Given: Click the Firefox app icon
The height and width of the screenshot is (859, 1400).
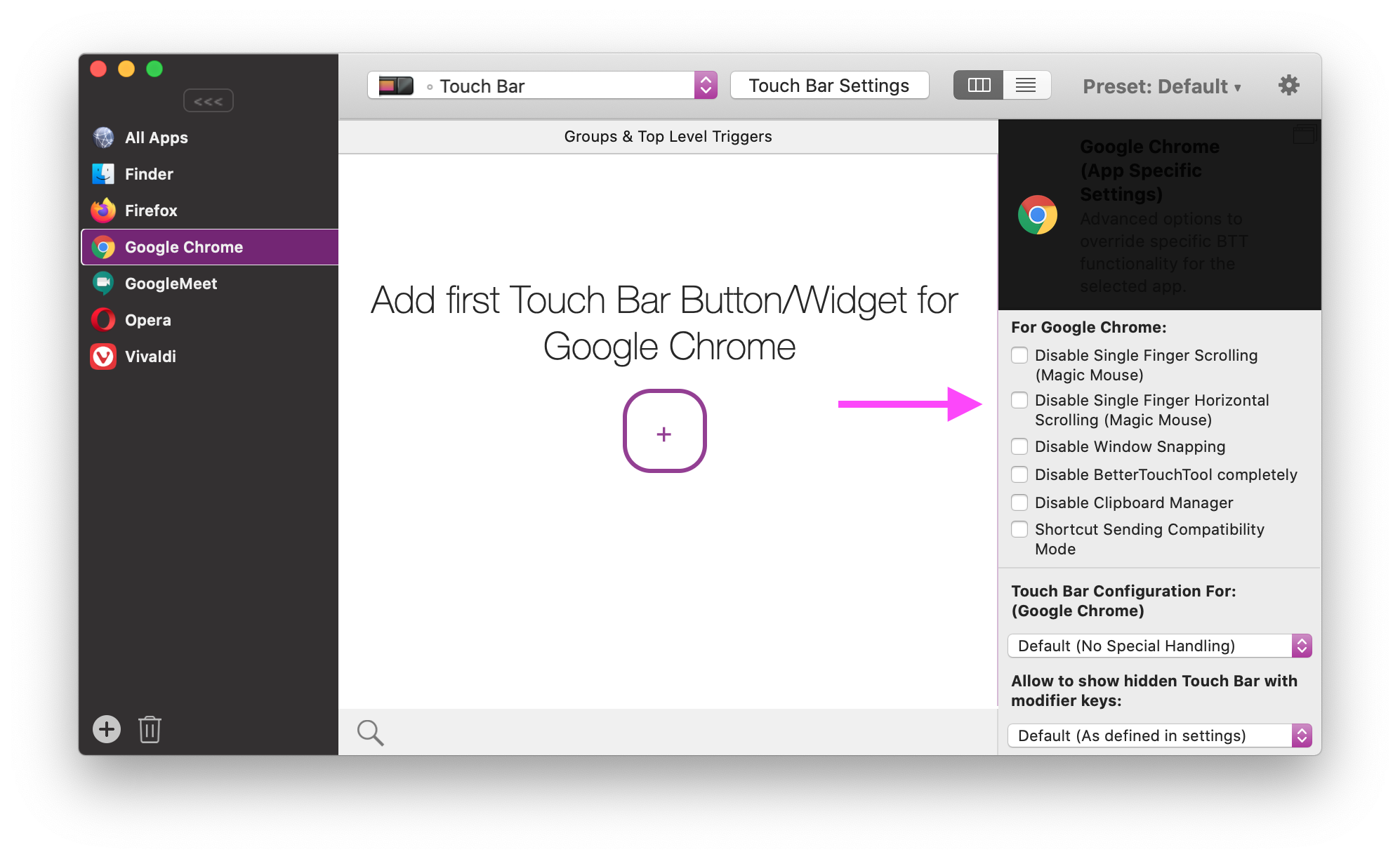Looking at the screenshot, I should tap(103, 211).
